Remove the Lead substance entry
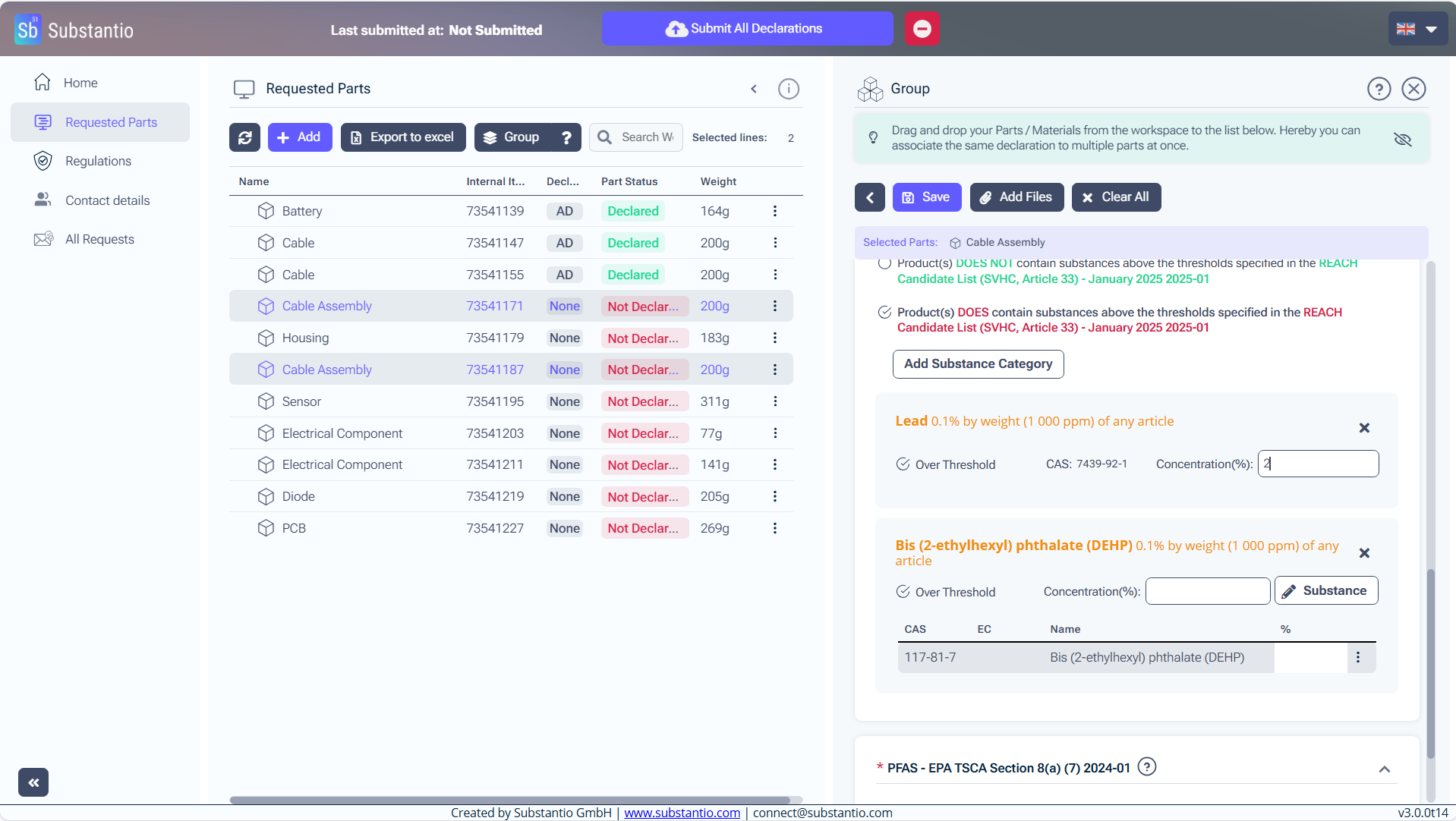The image size is (1456, 821). pyautogui.click(x=1364, y=428)
